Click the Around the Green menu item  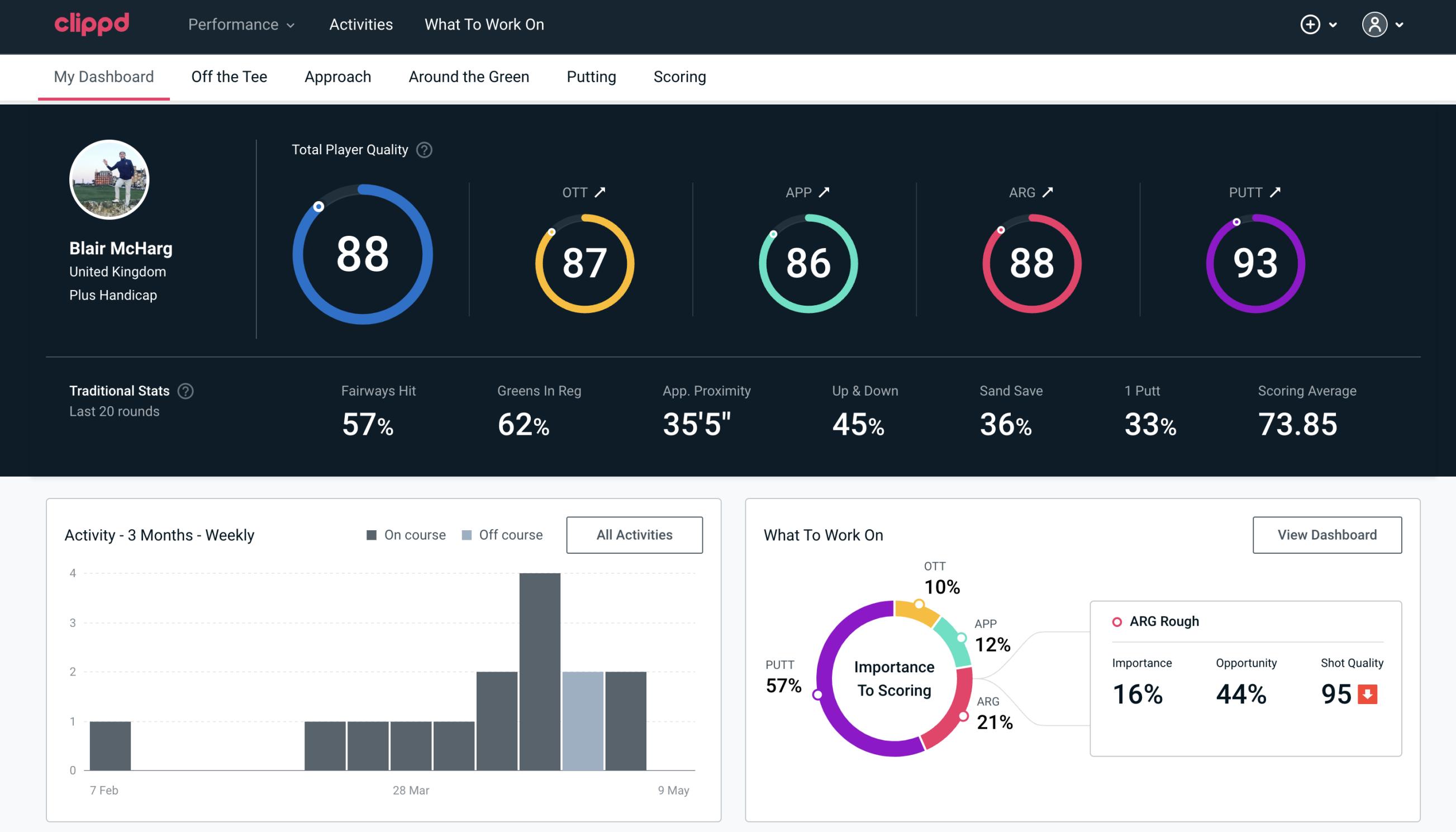(468, 76)
